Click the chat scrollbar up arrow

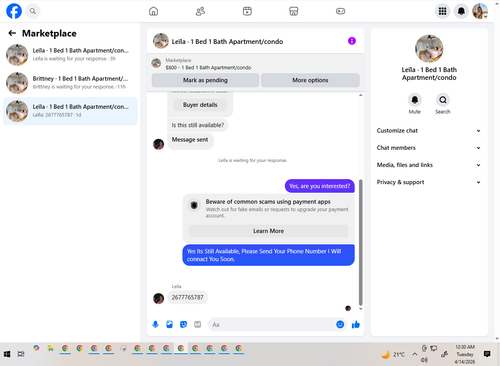point(360,95)
